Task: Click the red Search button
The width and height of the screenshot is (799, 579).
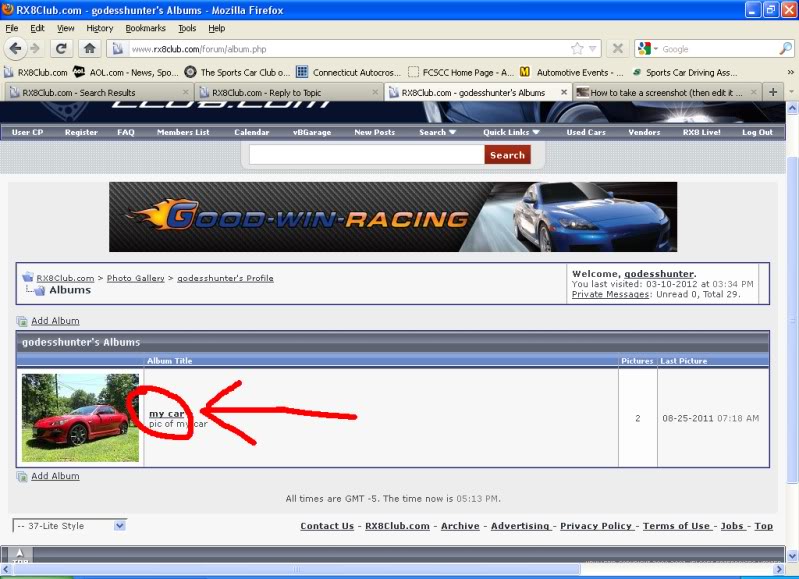Action: 508,155
